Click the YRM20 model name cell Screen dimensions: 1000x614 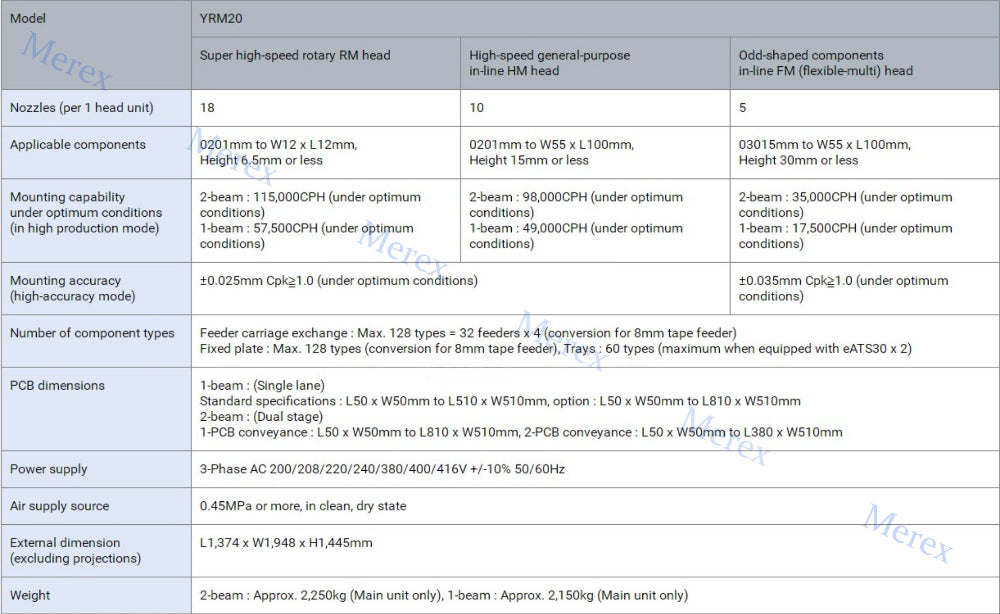[x=221, y=18]
